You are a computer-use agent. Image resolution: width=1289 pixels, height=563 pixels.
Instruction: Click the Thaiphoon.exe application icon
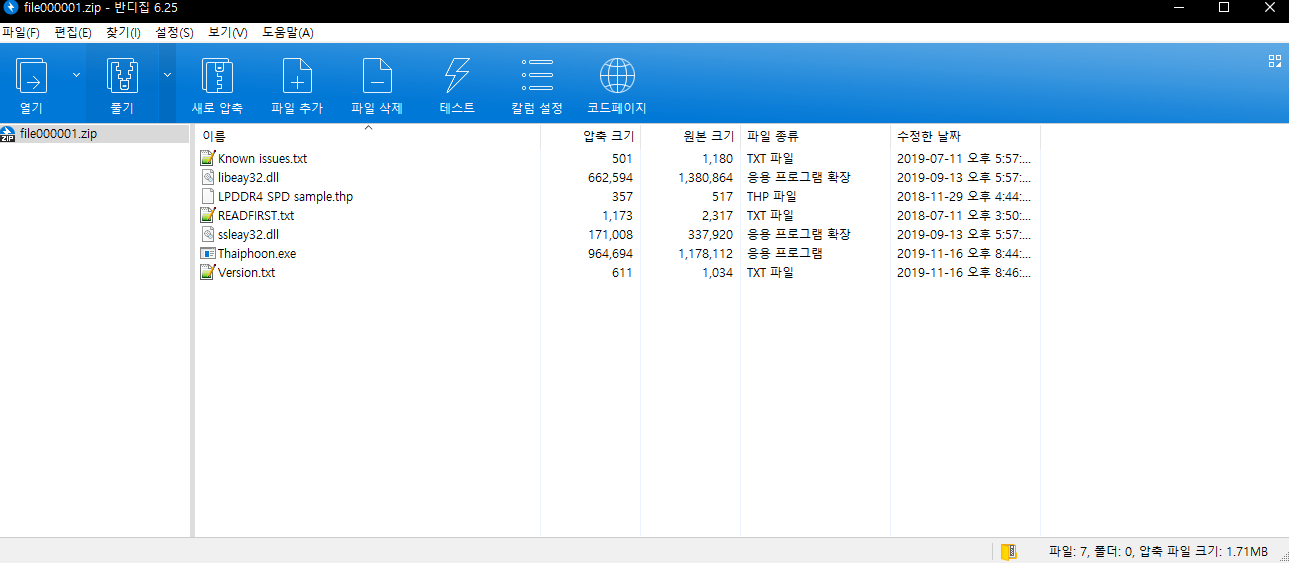pyautogui.click(x=207, y=253)
